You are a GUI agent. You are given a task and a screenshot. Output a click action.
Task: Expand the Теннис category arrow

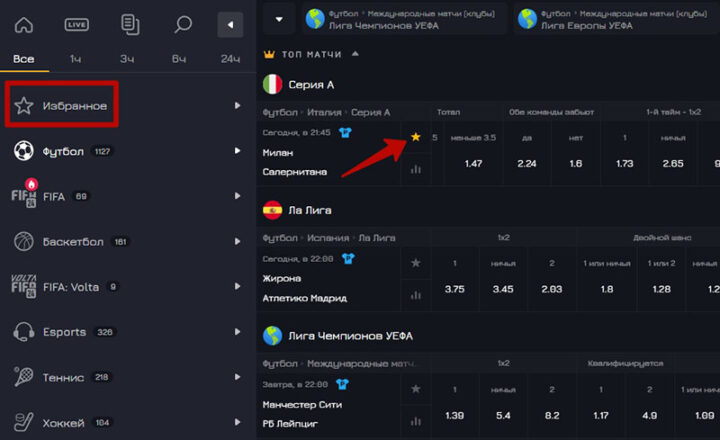tap(237, 377)
